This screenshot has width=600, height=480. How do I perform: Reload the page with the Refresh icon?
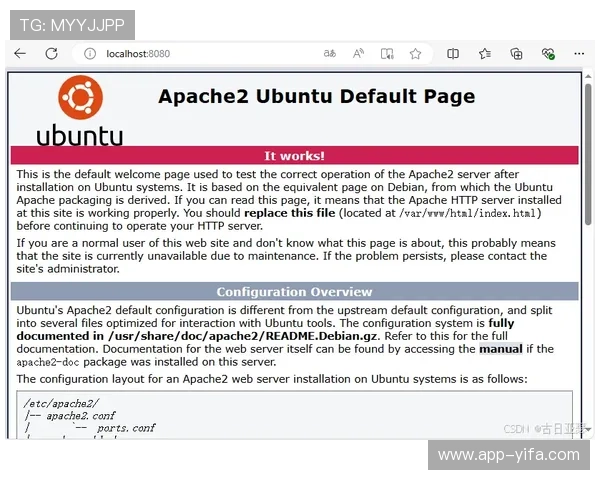(x=53, y=54)
